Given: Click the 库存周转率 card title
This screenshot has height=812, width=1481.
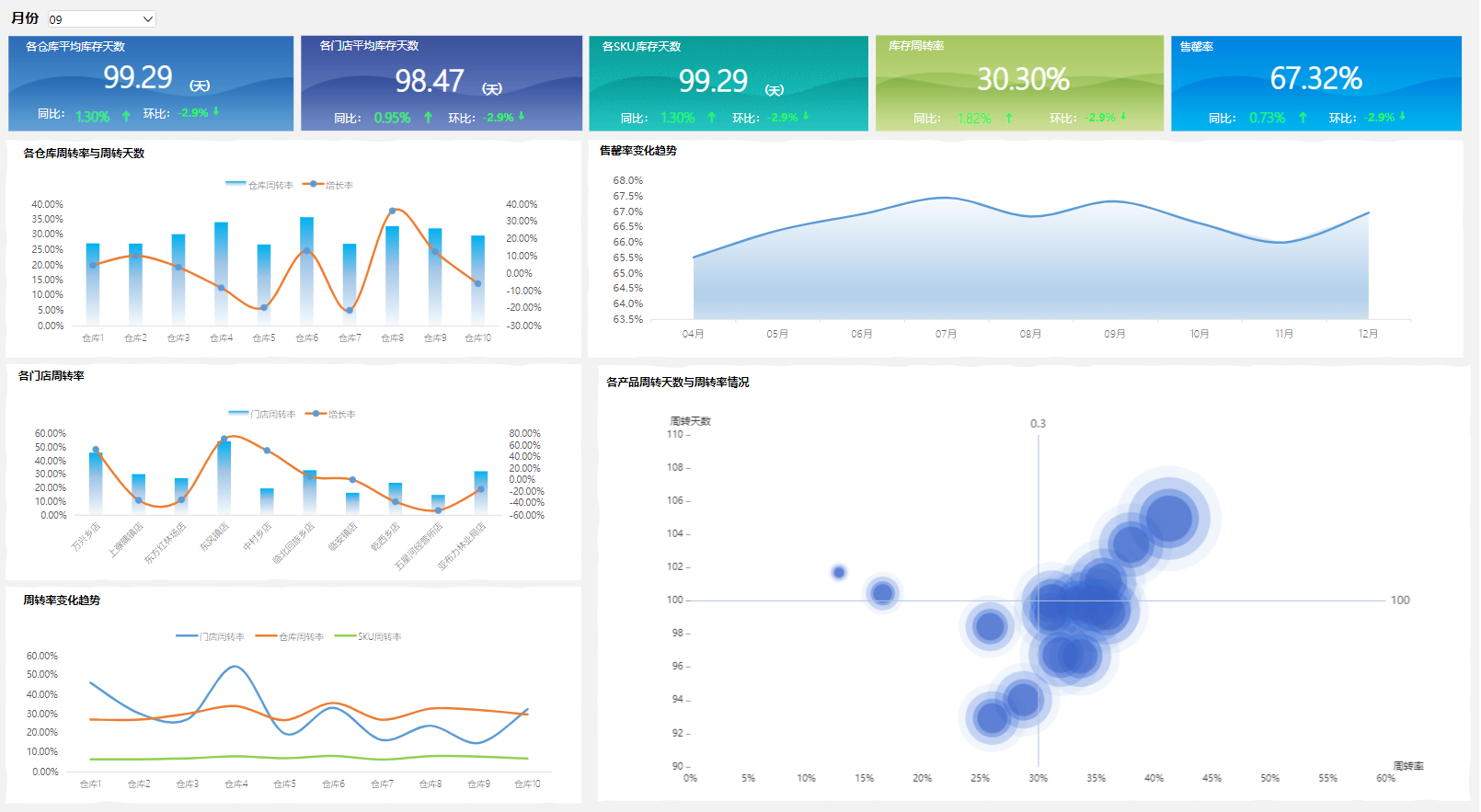Looking at the screenshot, I should [916, 45].
